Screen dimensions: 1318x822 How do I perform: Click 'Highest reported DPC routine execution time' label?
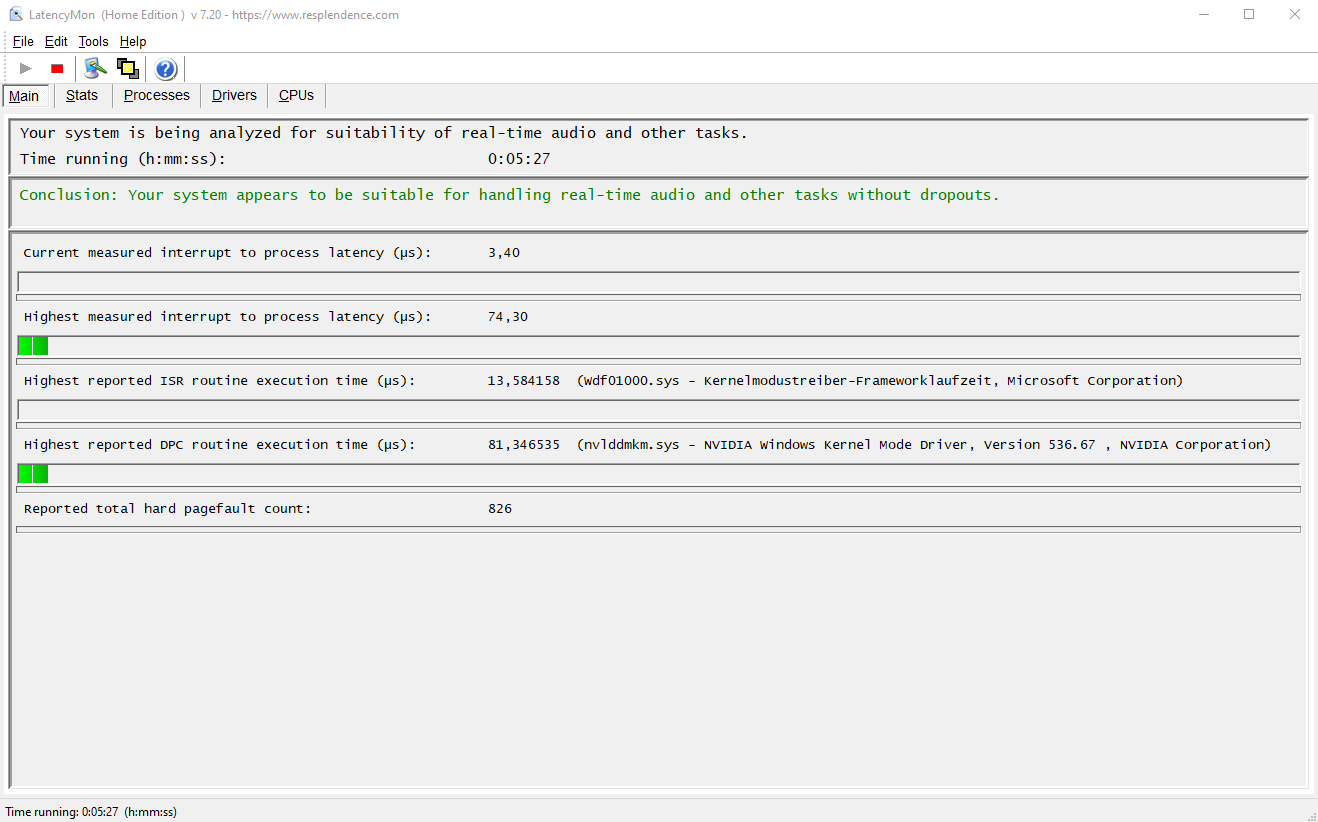click(220, 445)
